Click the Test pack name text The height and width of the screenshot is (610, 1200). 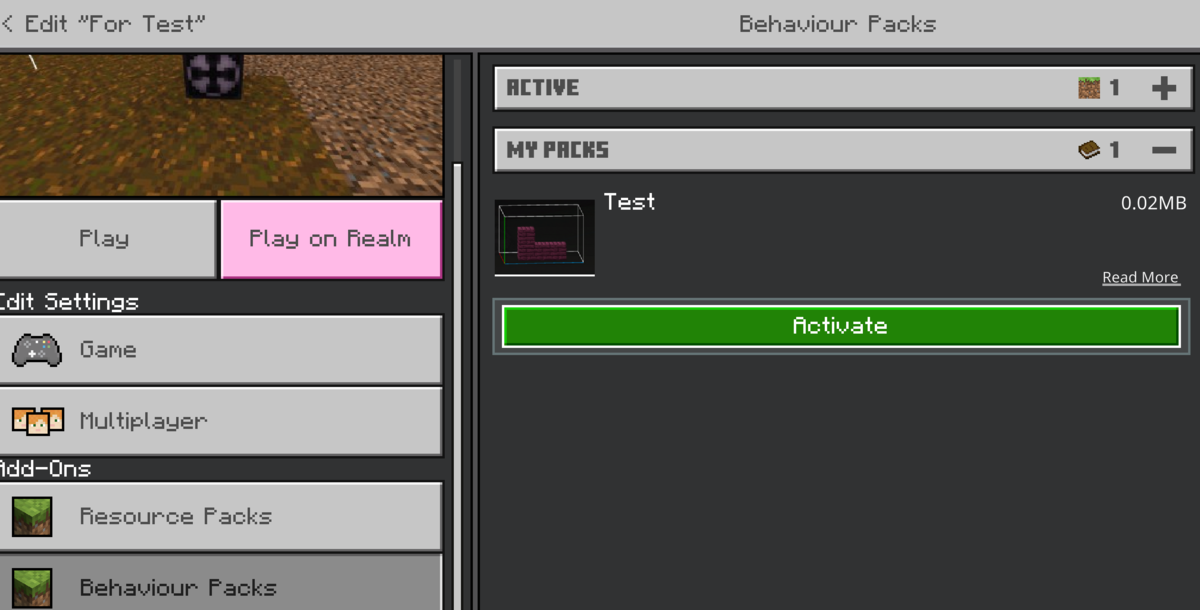pos(630,202)
